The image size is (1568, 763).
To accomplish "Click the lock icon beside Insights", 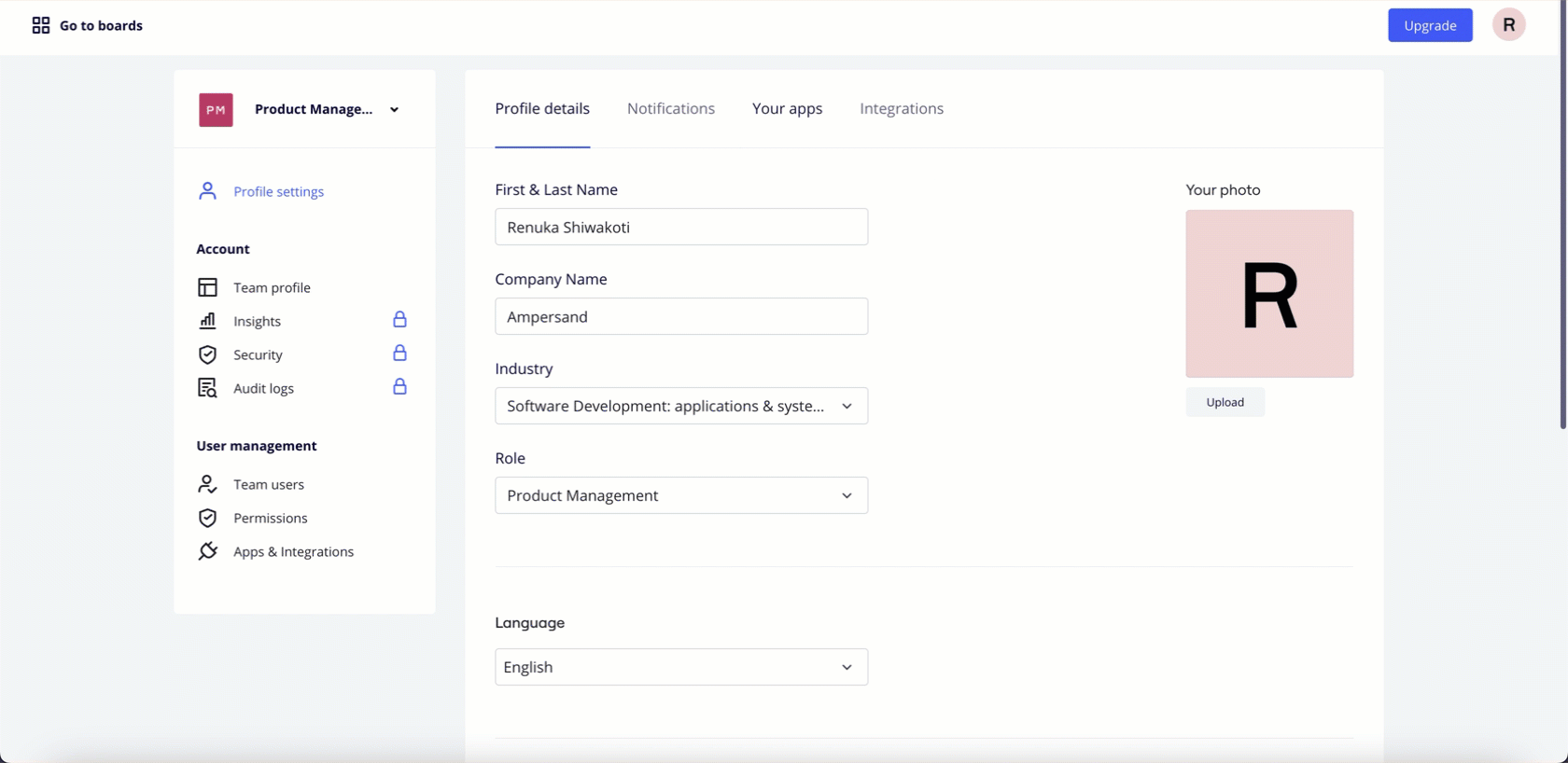I will pos(399,320).
